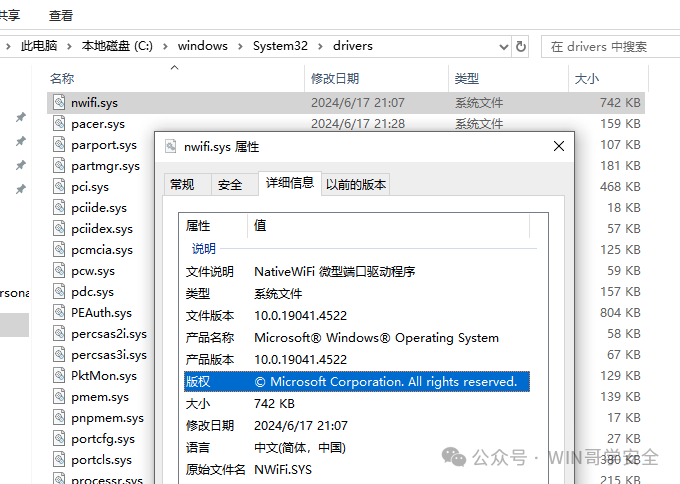
Task: Click the 在 drivers 中搜索 search box
Action: [x=610, y=46]
